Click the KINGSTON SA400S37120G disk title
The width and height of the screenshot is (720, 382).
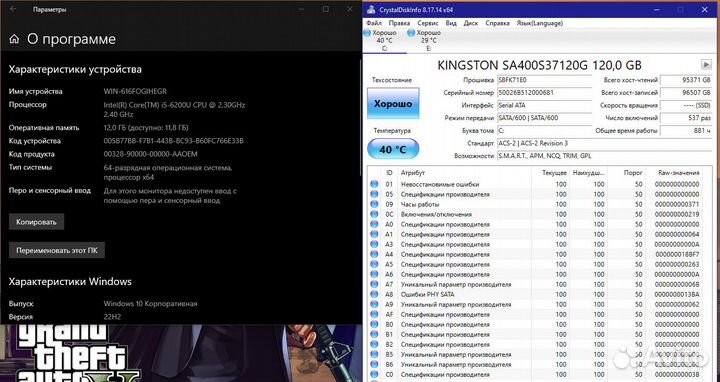point(539,65)
